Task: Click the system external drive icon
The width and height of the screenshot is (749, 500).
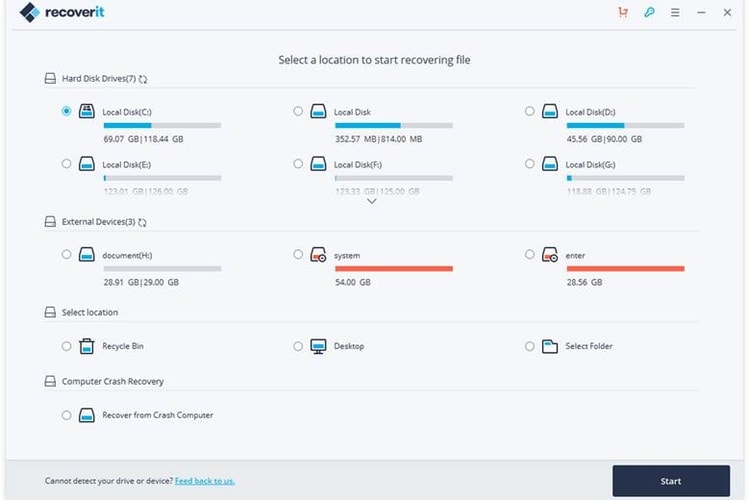Action: pos(318,255)
